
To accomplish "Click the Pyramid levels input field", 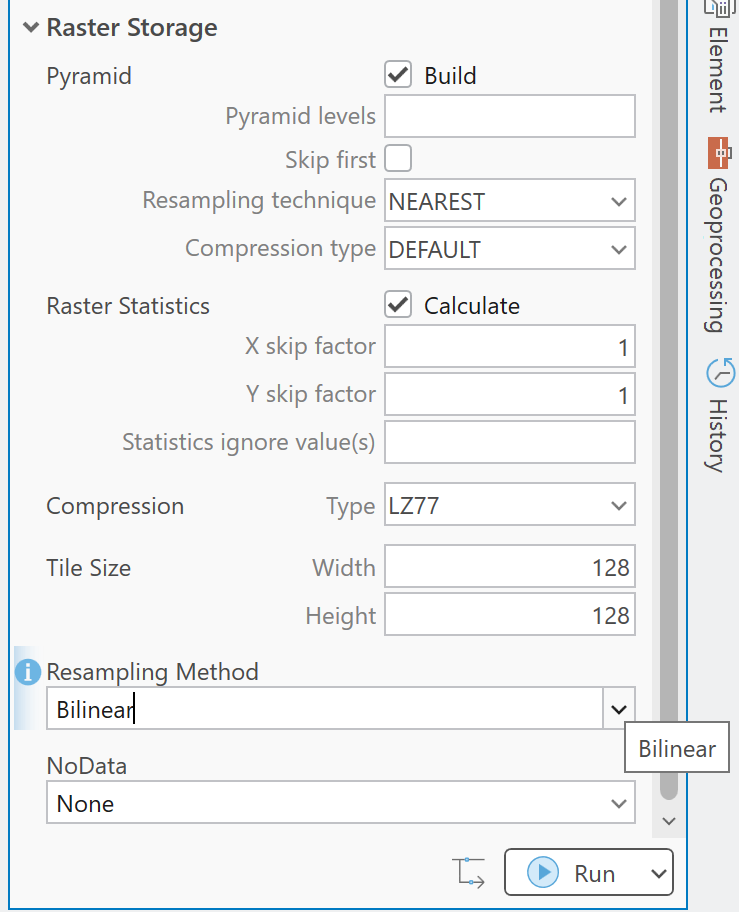I will pos(509,116).
